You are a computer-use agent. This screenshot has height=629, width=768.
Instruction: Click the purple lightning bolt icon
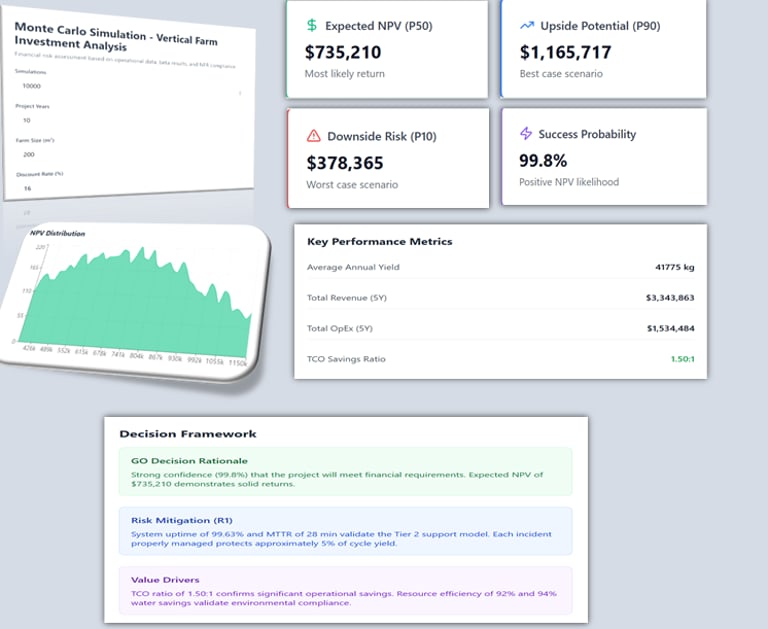pos(526,133)
